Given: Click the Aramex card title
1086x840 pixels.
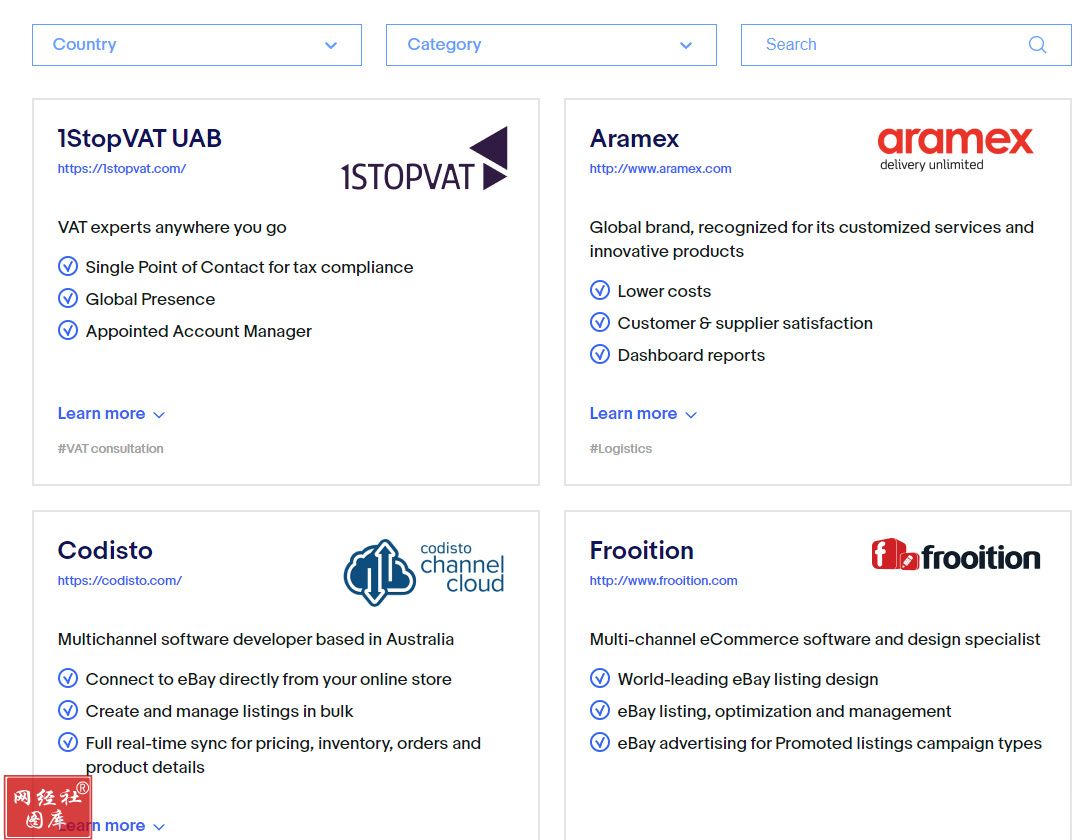Looking at the screenshot, I should (x=634, y=138).
